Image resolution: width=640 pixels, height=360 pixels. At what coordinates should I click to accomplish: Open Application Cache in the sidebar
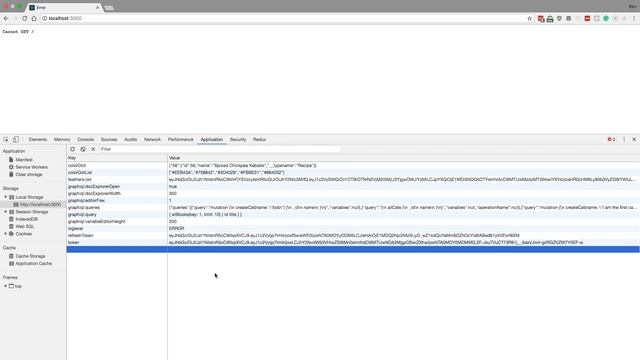click(33, 264)
